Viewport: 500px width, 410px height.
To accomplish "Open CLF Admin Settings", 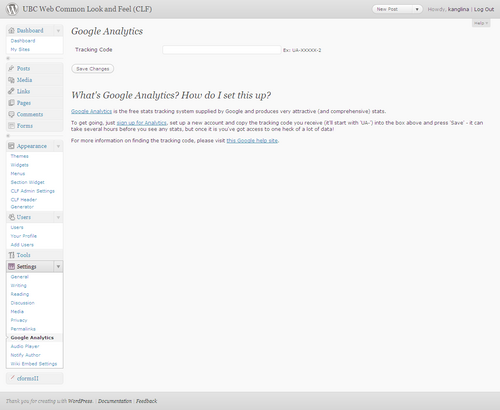I will pyautogui.click(x=33, y=191).
